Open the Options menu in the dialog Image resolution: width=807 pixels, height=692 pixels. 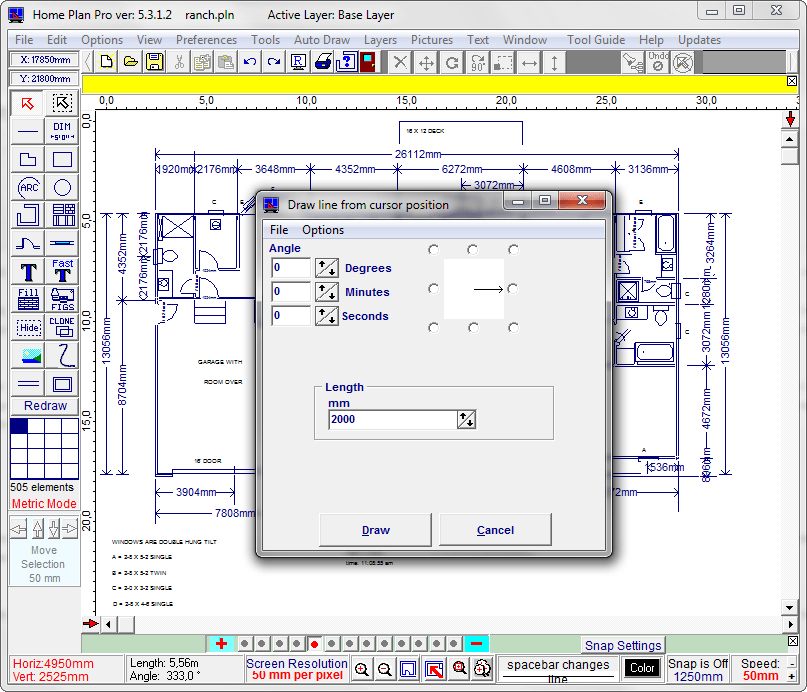pos(323,230)
